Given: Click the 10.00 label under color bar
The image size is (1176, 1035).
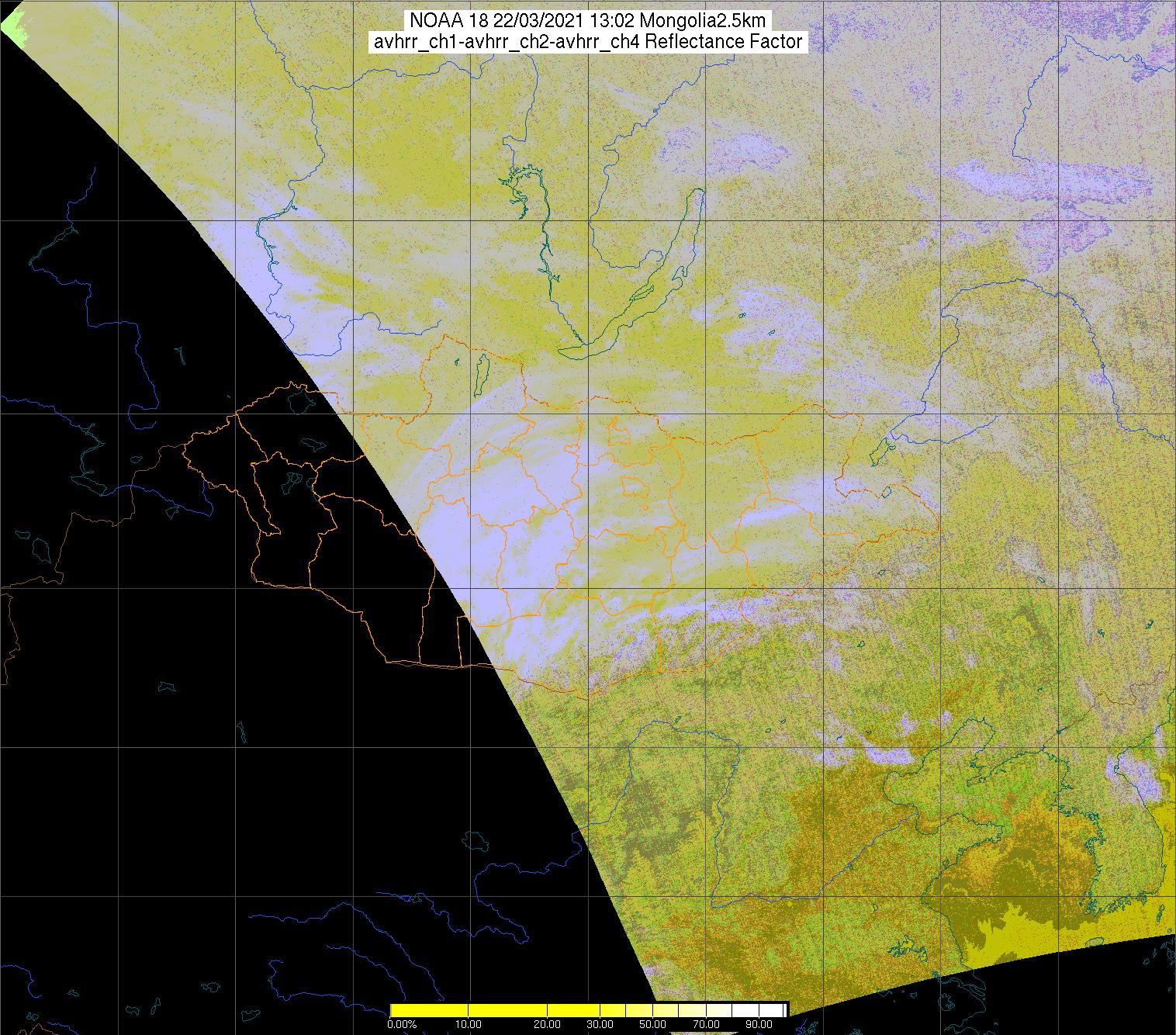Looking at the screenshot, I should pyautogui.click(x=468, y=1024).
